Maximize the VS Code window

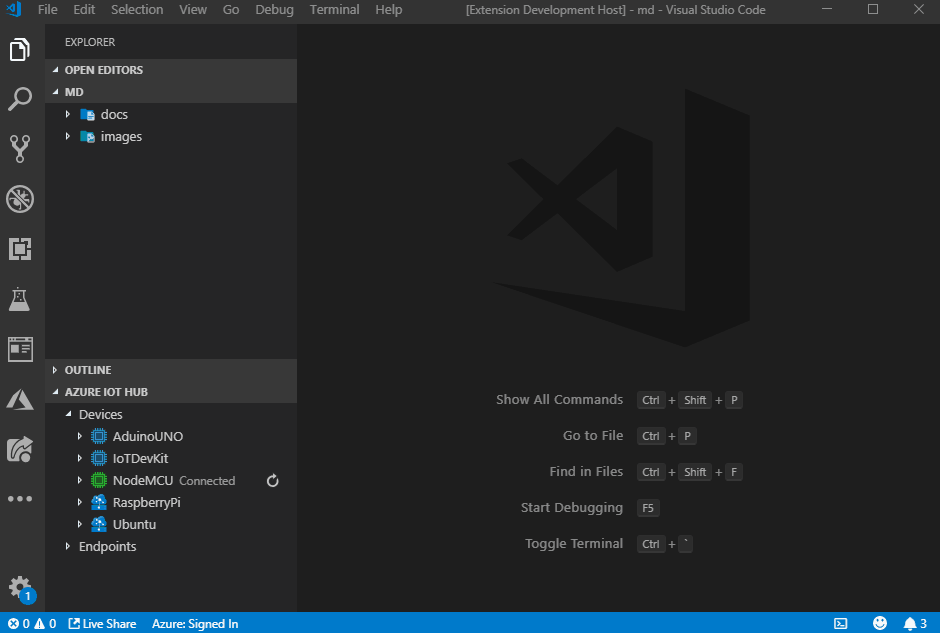tap(873, 9)
